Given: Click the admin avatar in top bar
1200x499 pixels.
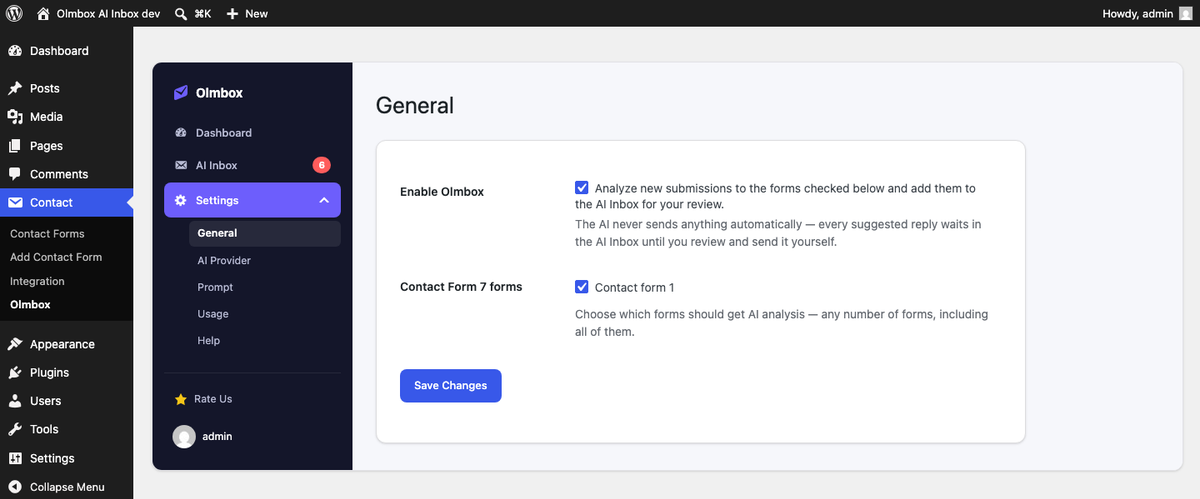Looking at the screenshot, I should [1186, 13].
